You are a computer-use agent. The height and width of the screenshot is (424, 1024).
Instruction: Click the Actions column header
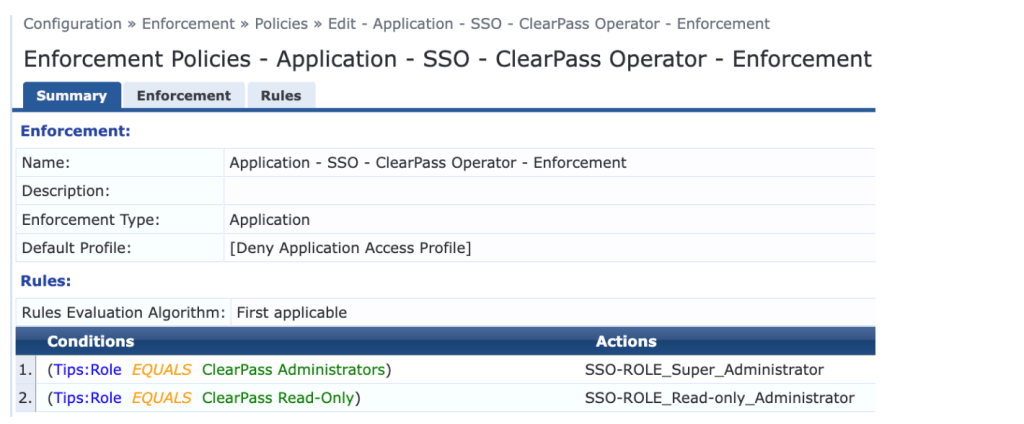626,342
